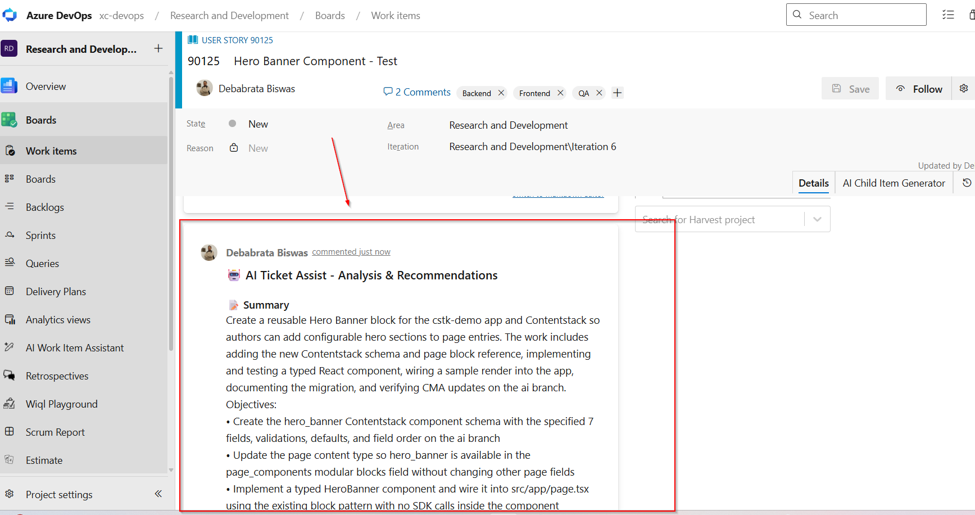Add new item with plus beside project name
Viewport: 975px width, 515px height.
[158, 49]
